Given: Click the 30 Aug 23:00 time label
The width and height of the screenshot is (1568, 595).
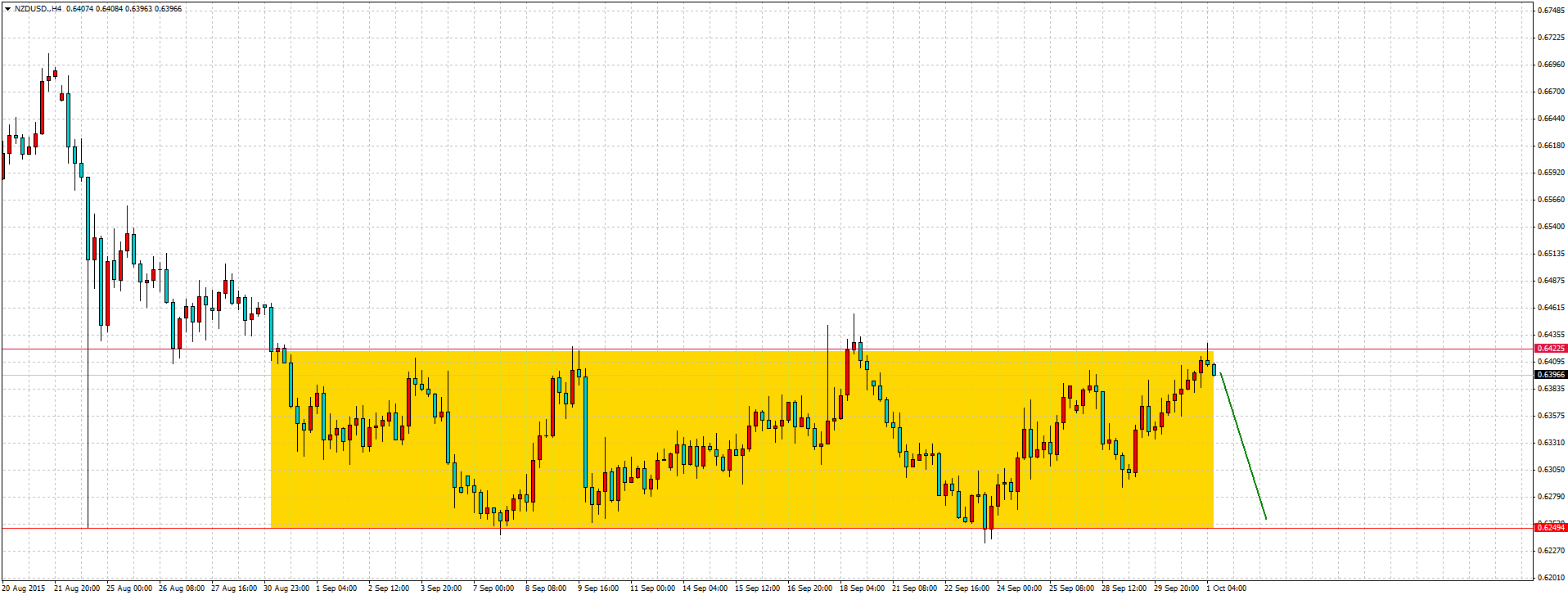Looking at the screenshot, I should (x=286, y=588).
